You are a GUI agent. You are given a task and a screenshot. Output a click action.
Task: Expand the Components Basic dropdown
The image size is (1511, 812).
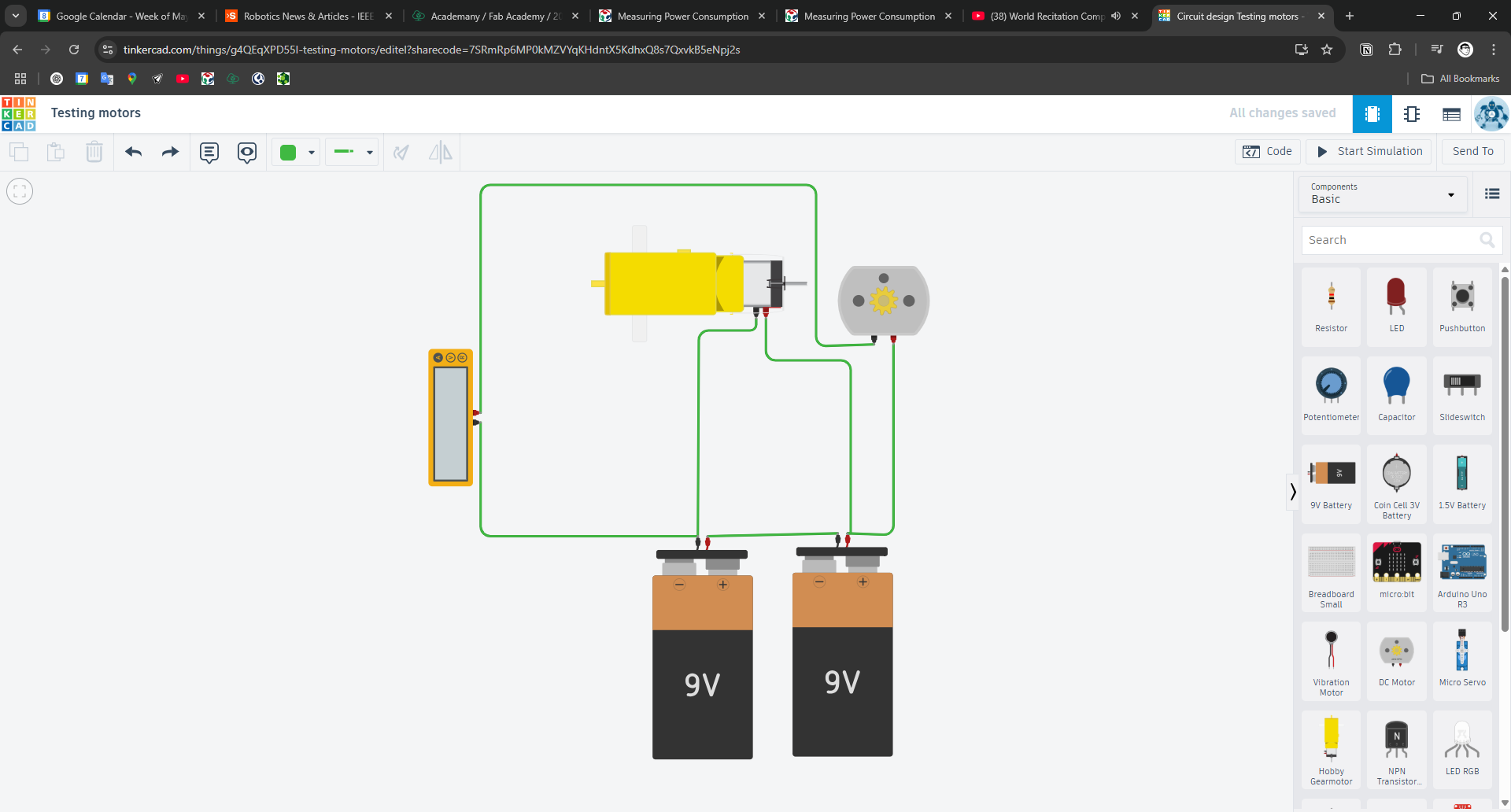pos(1384,194)
